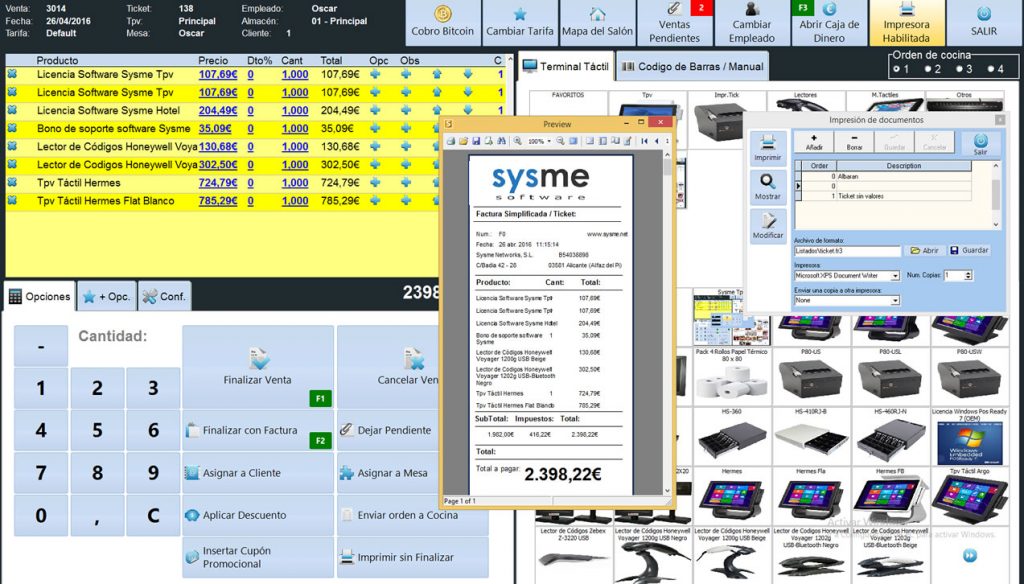Screen dimensions: 1024x584
Task: Select Orden de cocina option 1
Action: [897, 69]
